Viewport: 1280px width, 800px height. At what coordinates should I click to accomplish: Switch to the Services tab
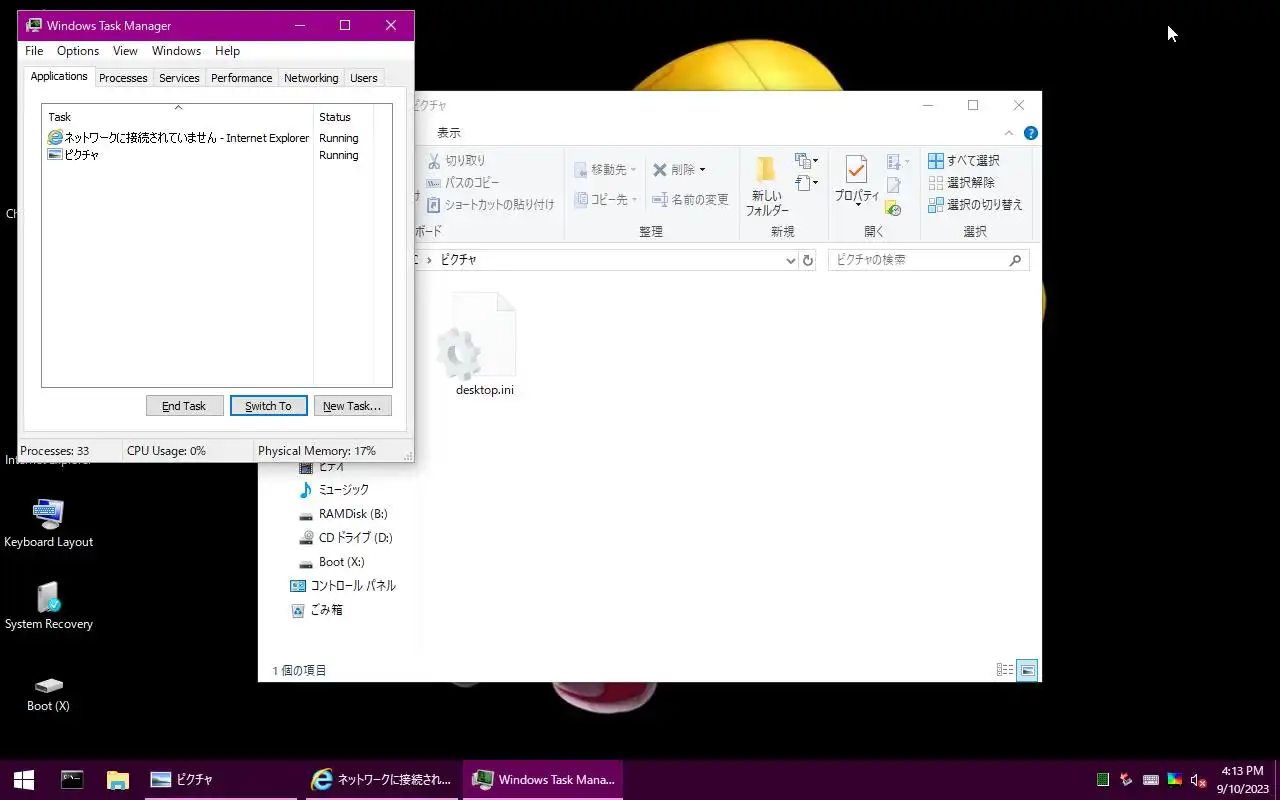point(179,78)
